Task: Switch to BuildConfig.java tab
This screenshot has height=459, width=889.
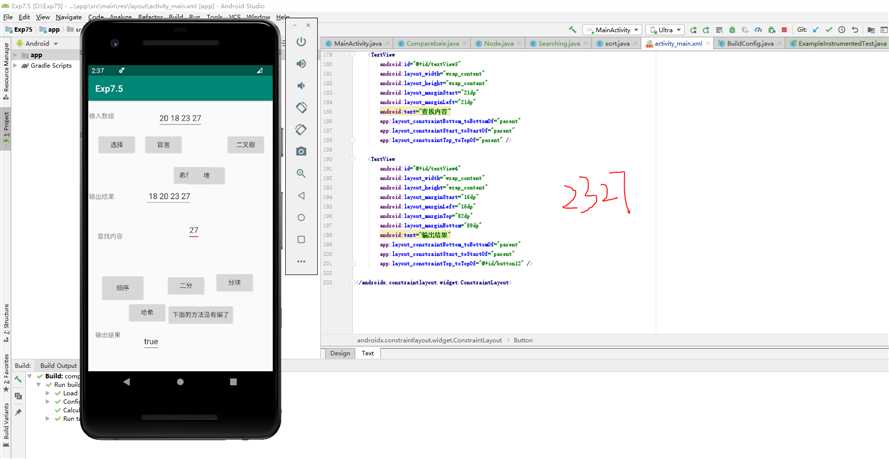Action: point(750,44)
